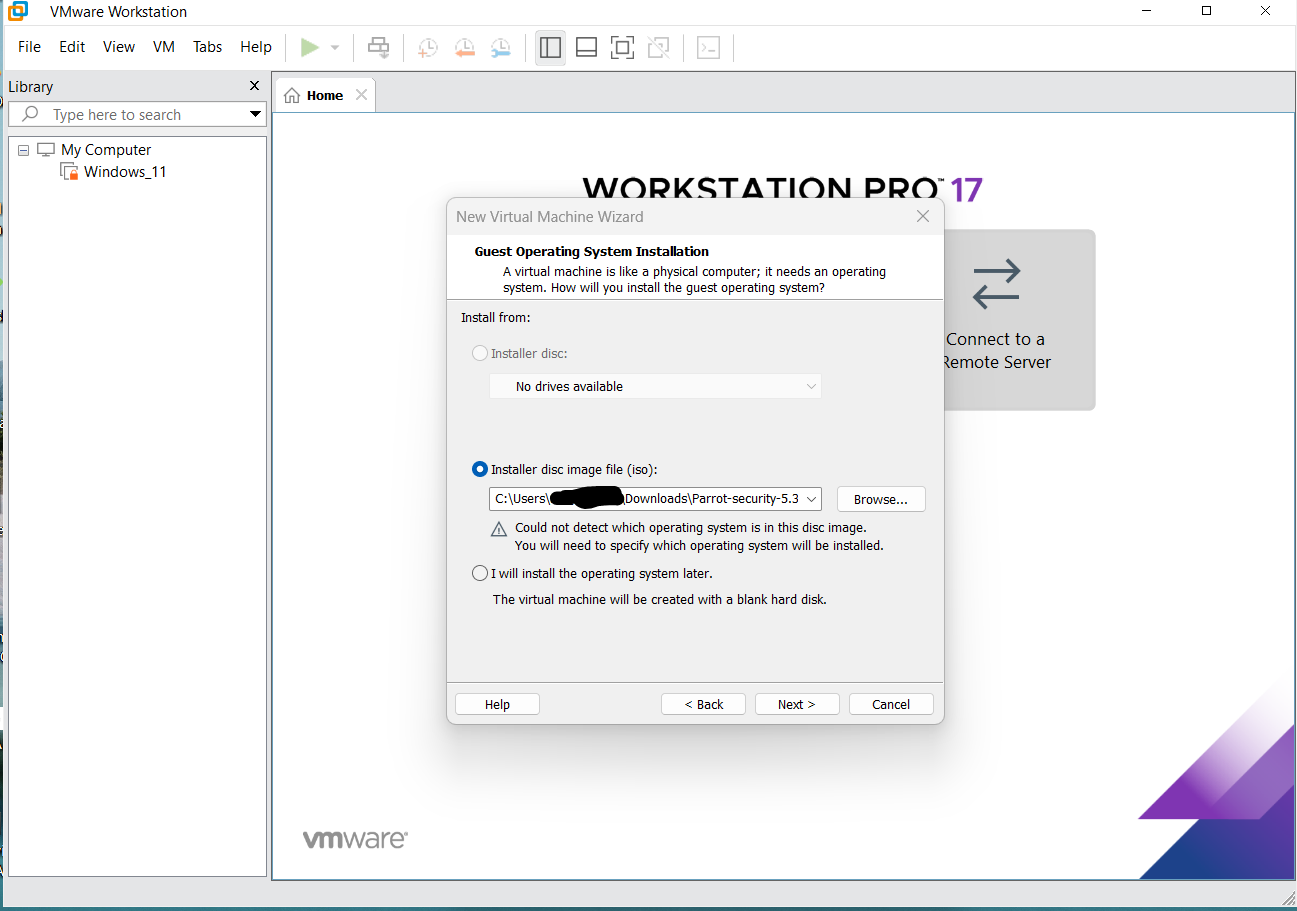
Task: Close the Home tab
Action: tap(361, 95)
